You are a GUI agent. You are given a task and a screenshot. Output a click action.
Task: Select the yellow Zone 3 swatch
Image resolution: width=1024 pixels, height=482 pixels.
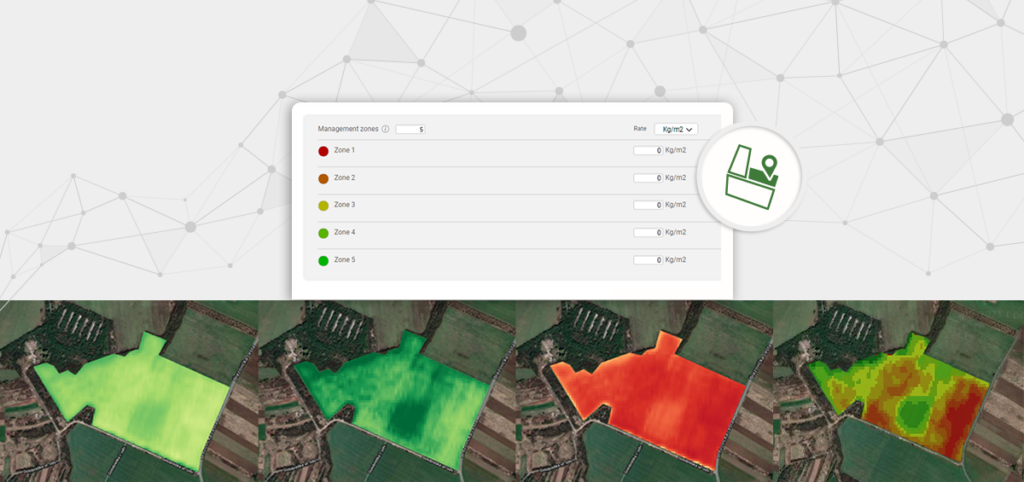pos(323,206)
